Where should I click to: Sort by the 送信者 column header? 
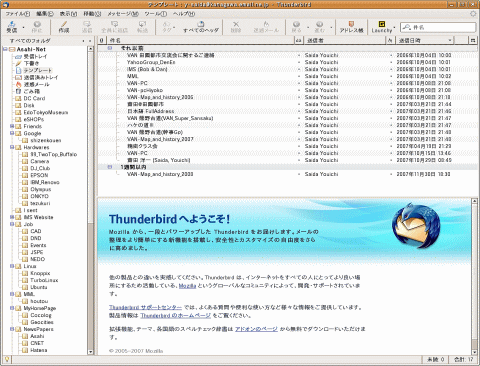coord(344,40)
